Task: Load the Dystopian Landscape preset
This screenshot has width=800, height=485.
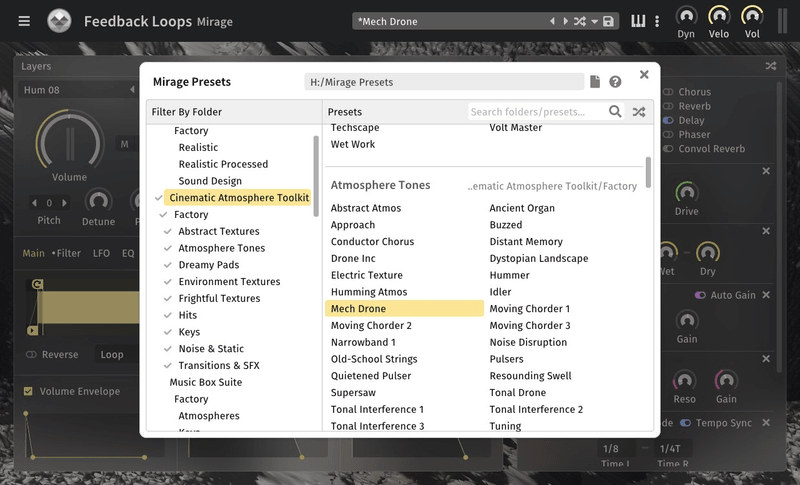Action: click(x=538, y=258)
